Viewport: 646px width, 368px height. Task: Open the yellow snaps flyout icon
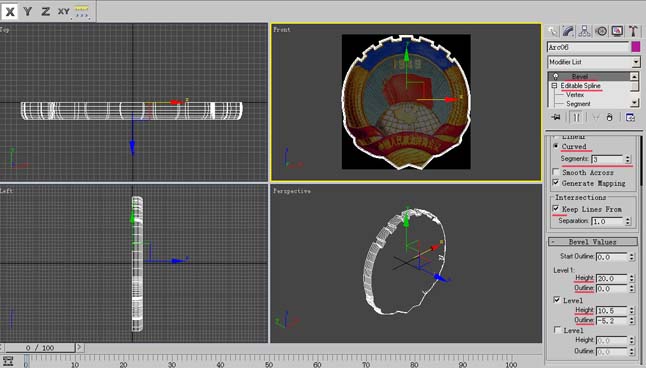[82, 12]
